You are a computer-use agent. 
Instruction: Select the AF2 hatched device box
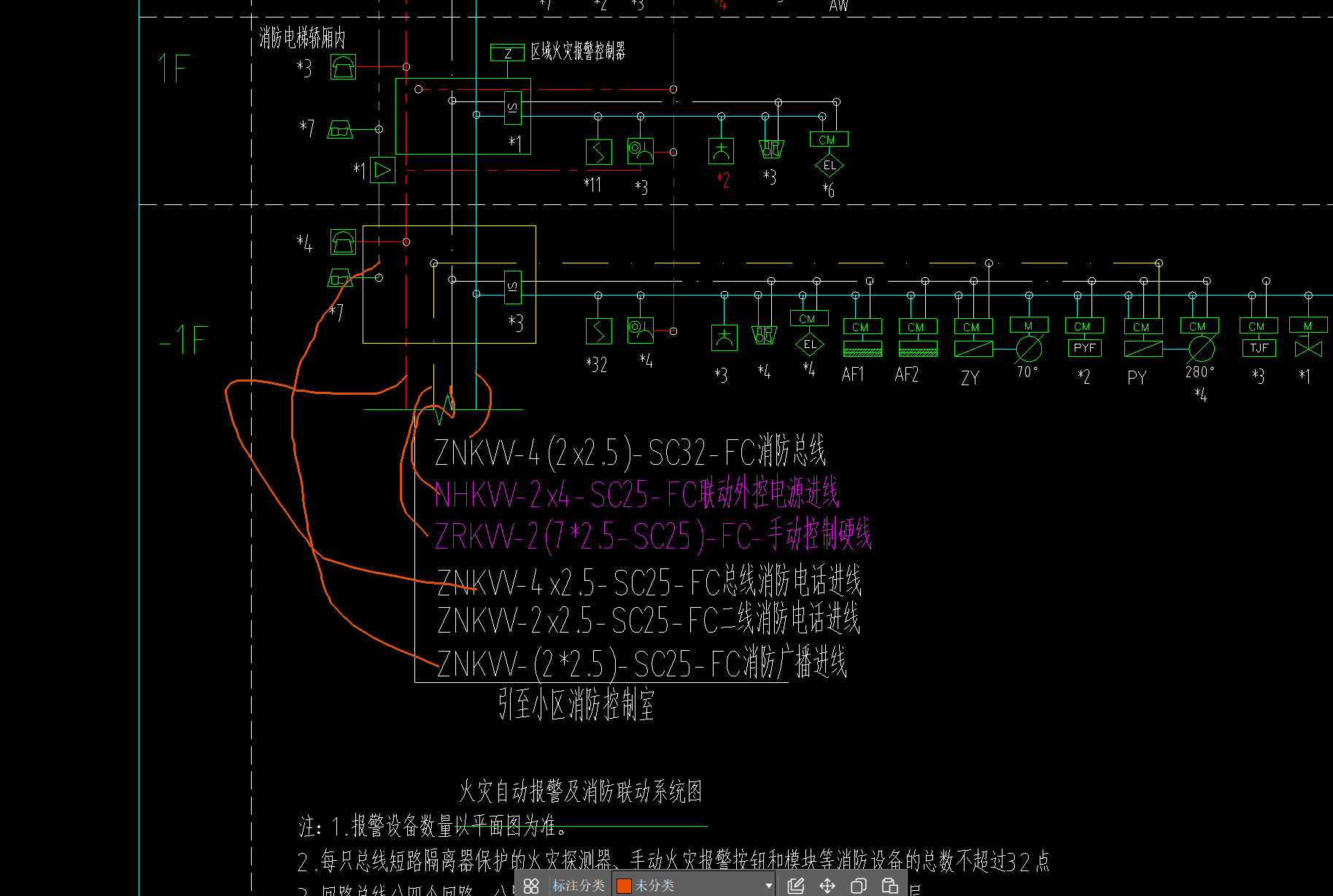(918, 349)
